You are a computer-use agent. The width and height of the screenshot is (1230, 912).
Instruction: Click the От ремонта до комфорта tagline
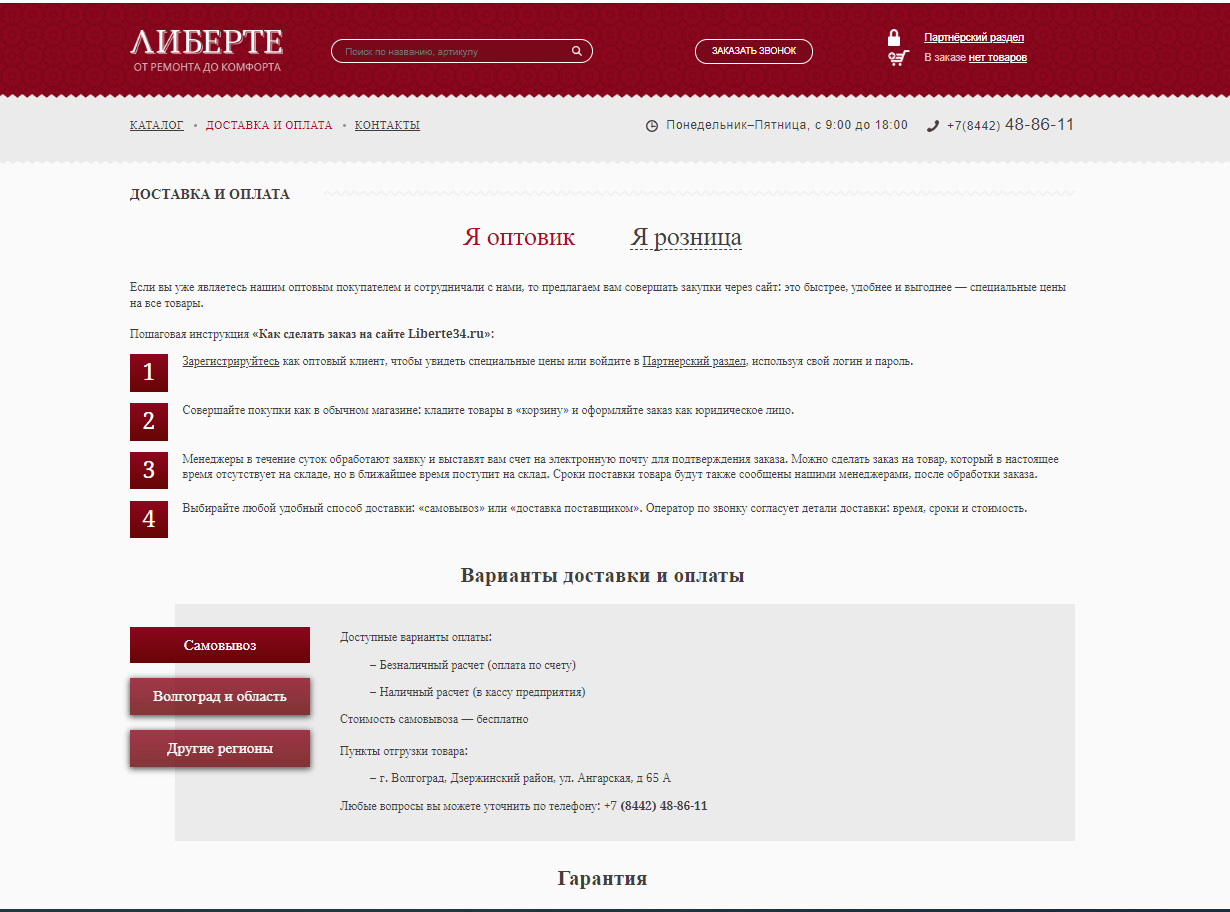click(207, 67)
